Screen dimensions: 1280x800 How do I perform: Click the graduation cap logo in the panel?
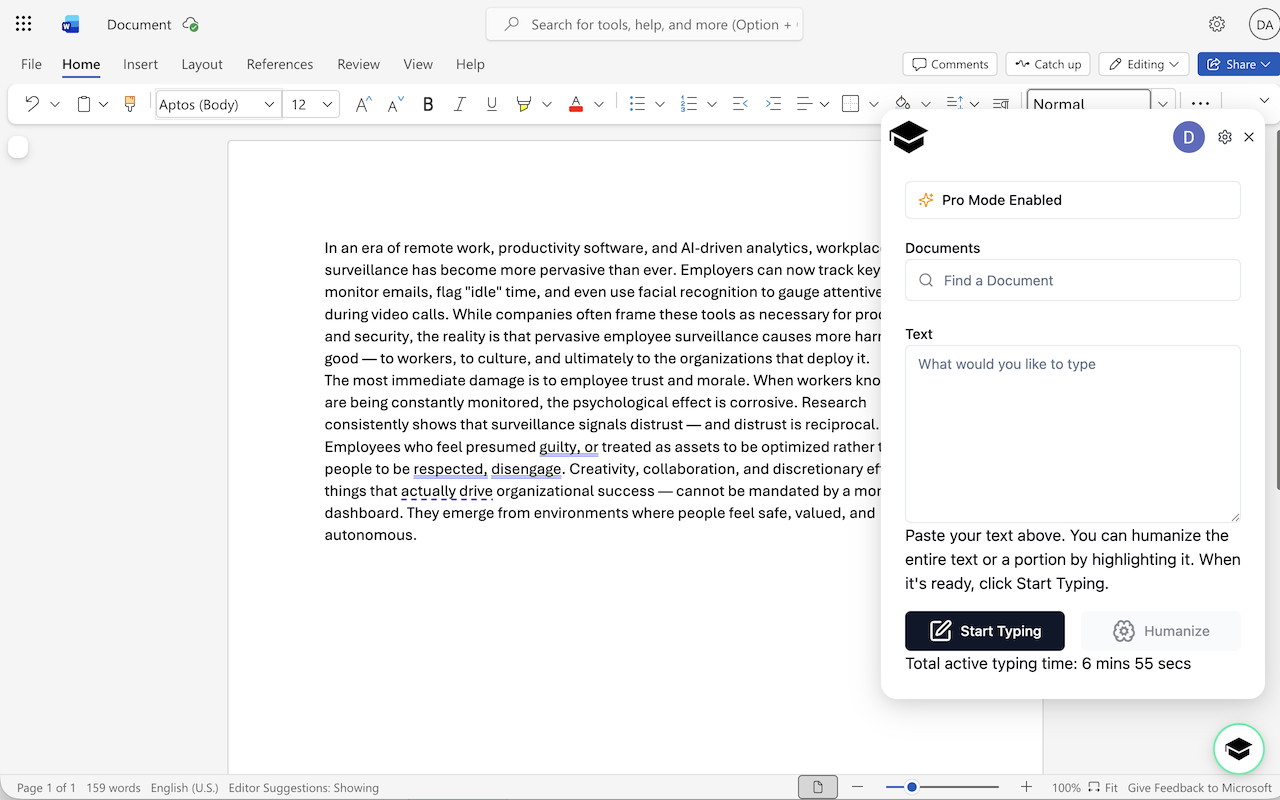pos(908,137)
